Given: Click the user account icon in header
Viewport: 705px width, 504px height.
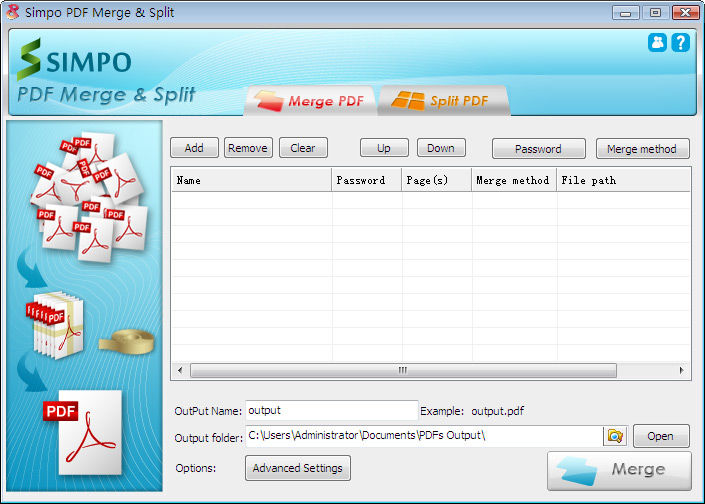Looking at the screenshot, I should tap(658, 43).
